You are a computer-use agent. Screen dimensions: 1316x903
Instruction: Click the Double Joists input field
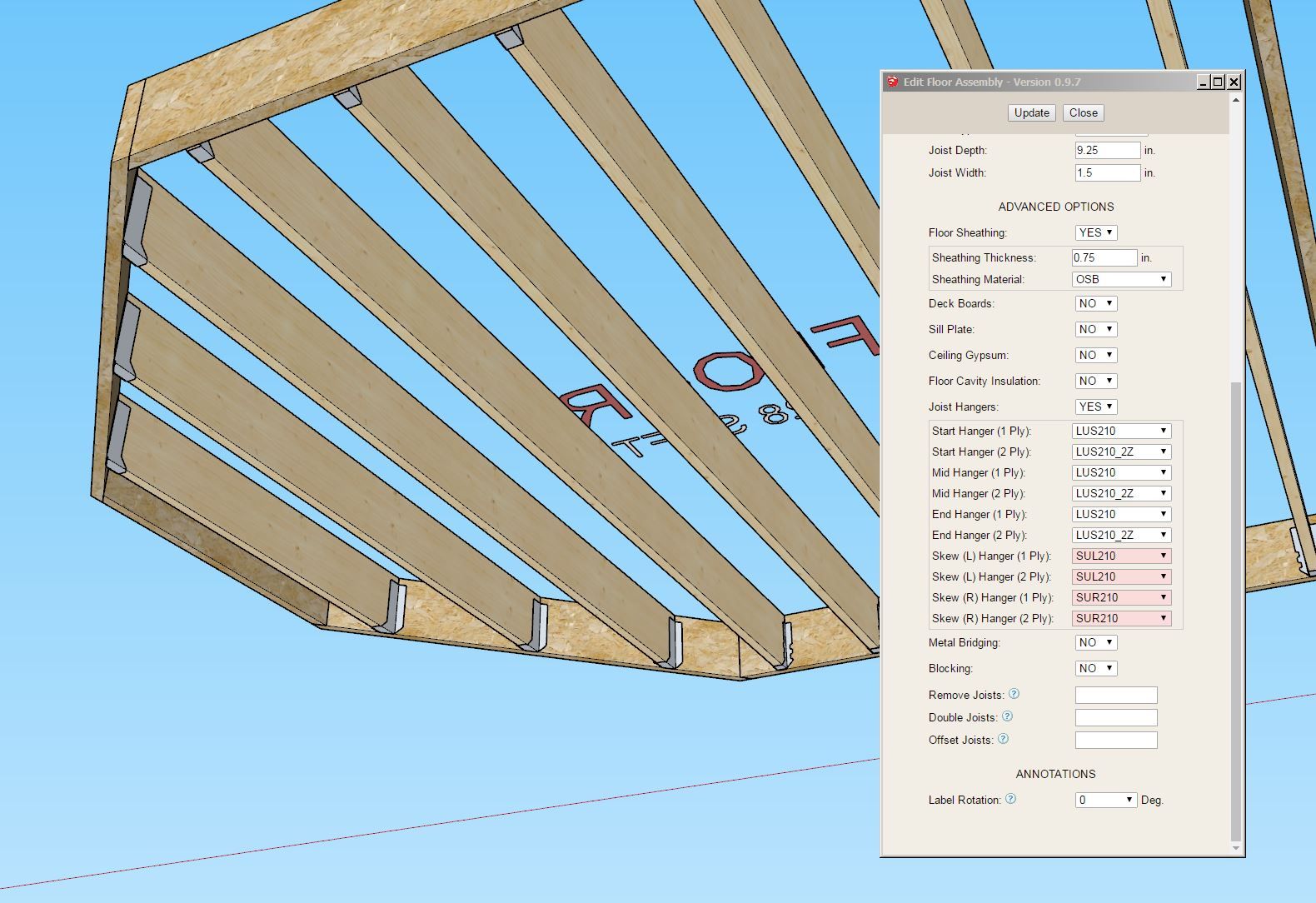coord(1116,717)
